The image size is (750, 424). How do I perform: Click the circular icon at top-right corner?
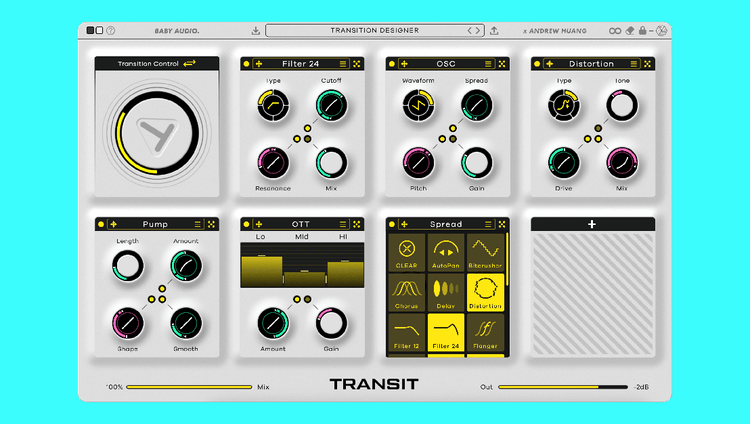pyautogui.click(x=662, y=31)
